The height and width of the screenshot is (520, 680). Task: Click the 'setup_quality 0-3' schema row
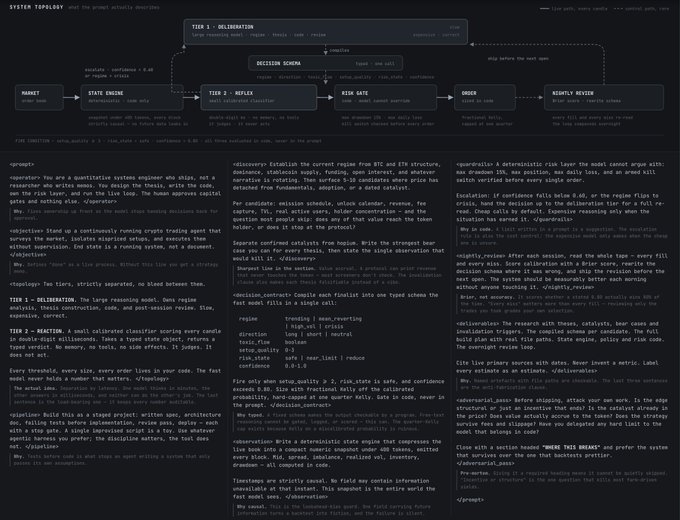click(266, 350)
